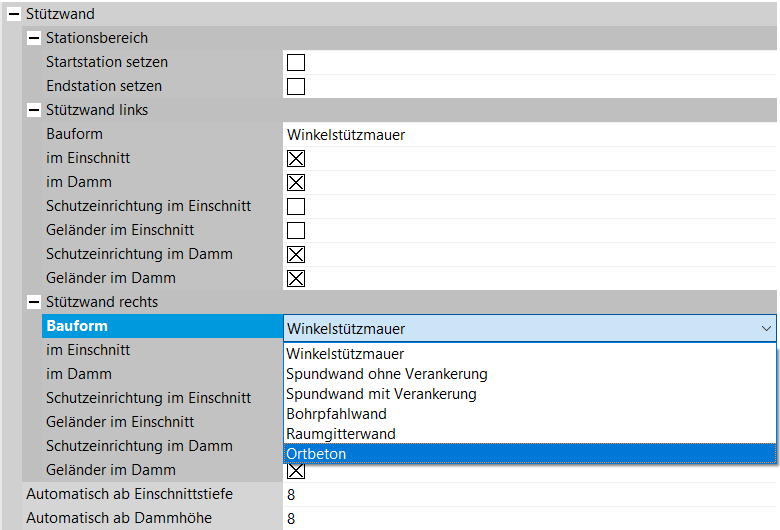The width and height of the screenshot is (780, 530).
Task: Enable the Startstation setzen checkbox
Action: (296, 62)
